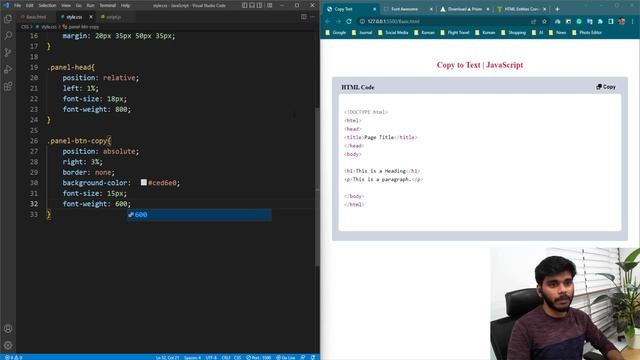640x360 pixels.
Task: Open the Terminal menu
Action: (108, 5)
